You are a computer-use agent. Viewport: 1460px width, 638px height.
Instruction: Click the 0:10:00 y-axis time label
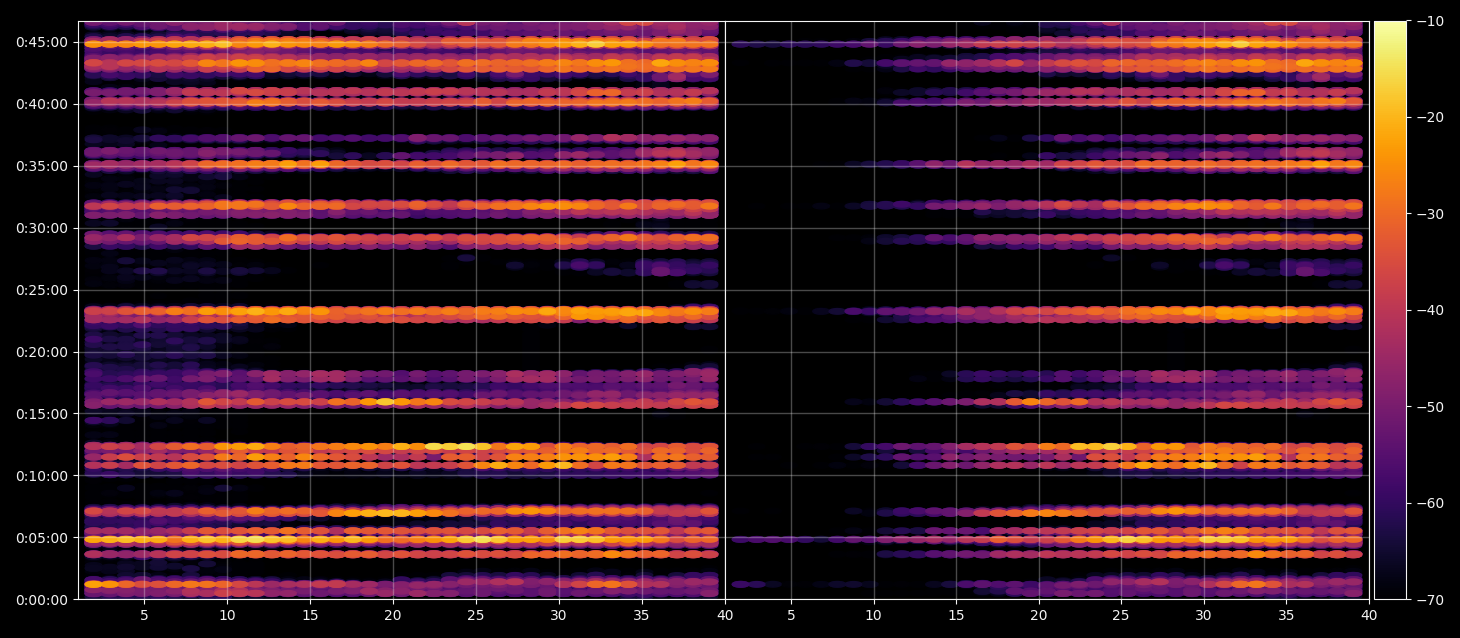(42, 475)
